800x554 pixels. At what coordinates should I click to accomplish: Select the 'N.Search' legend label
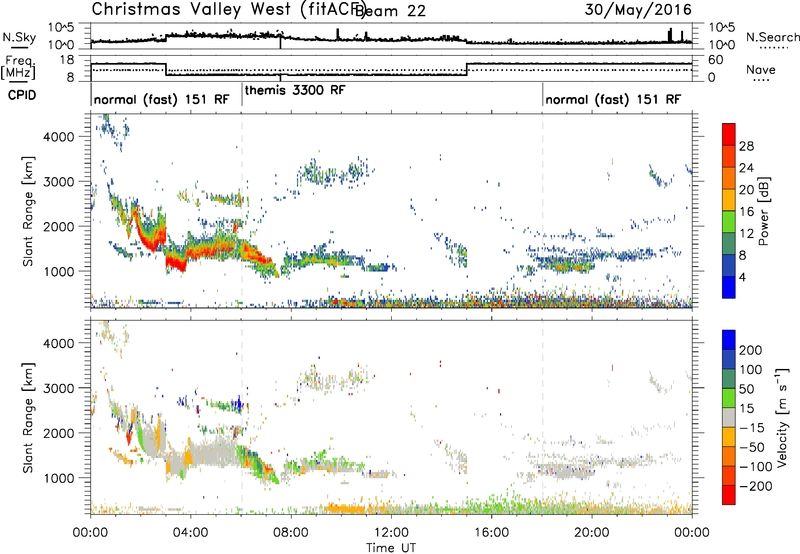coord(772,37)
